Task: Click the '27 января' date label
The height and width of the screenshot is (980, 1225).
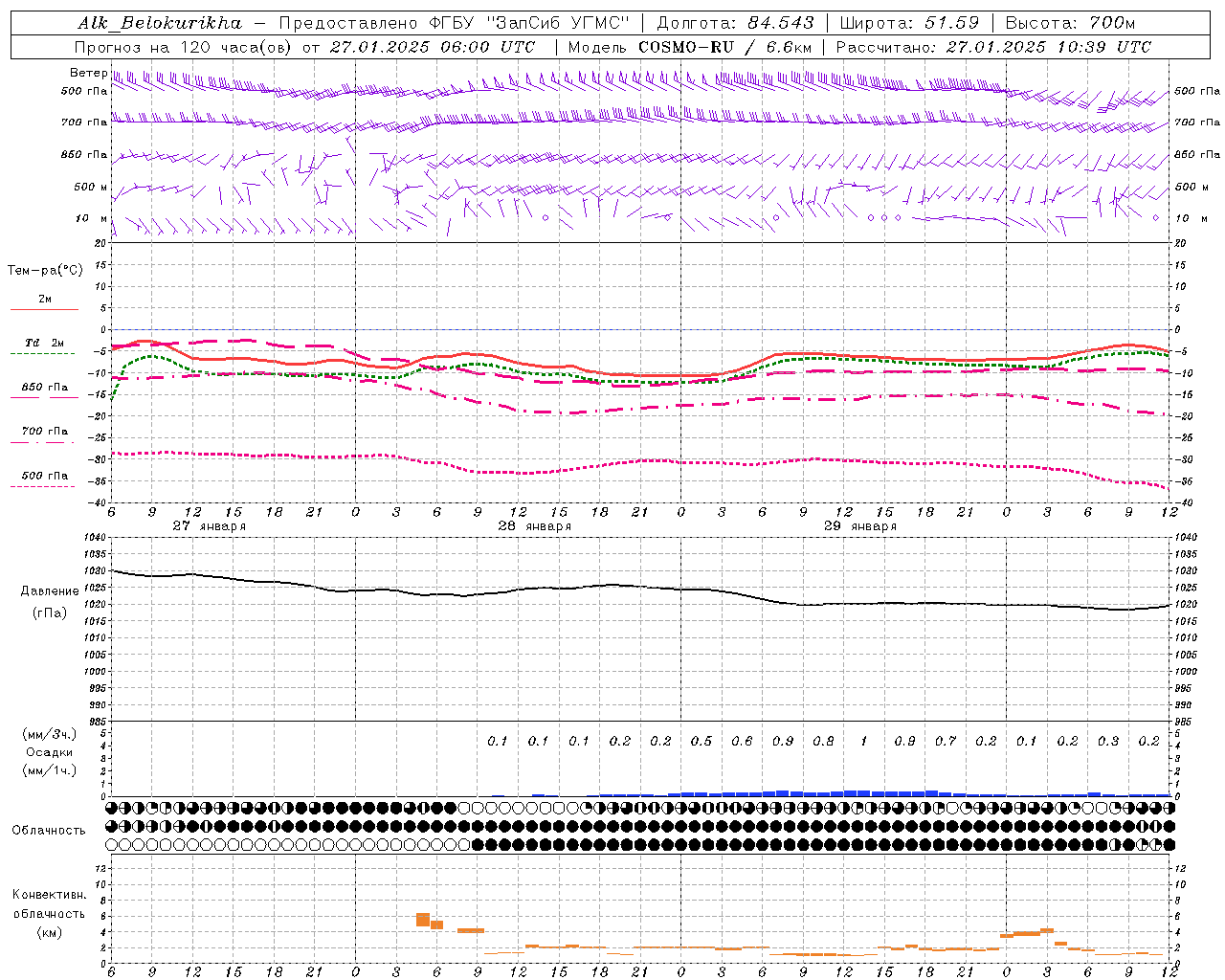Action: coord(209,526)
